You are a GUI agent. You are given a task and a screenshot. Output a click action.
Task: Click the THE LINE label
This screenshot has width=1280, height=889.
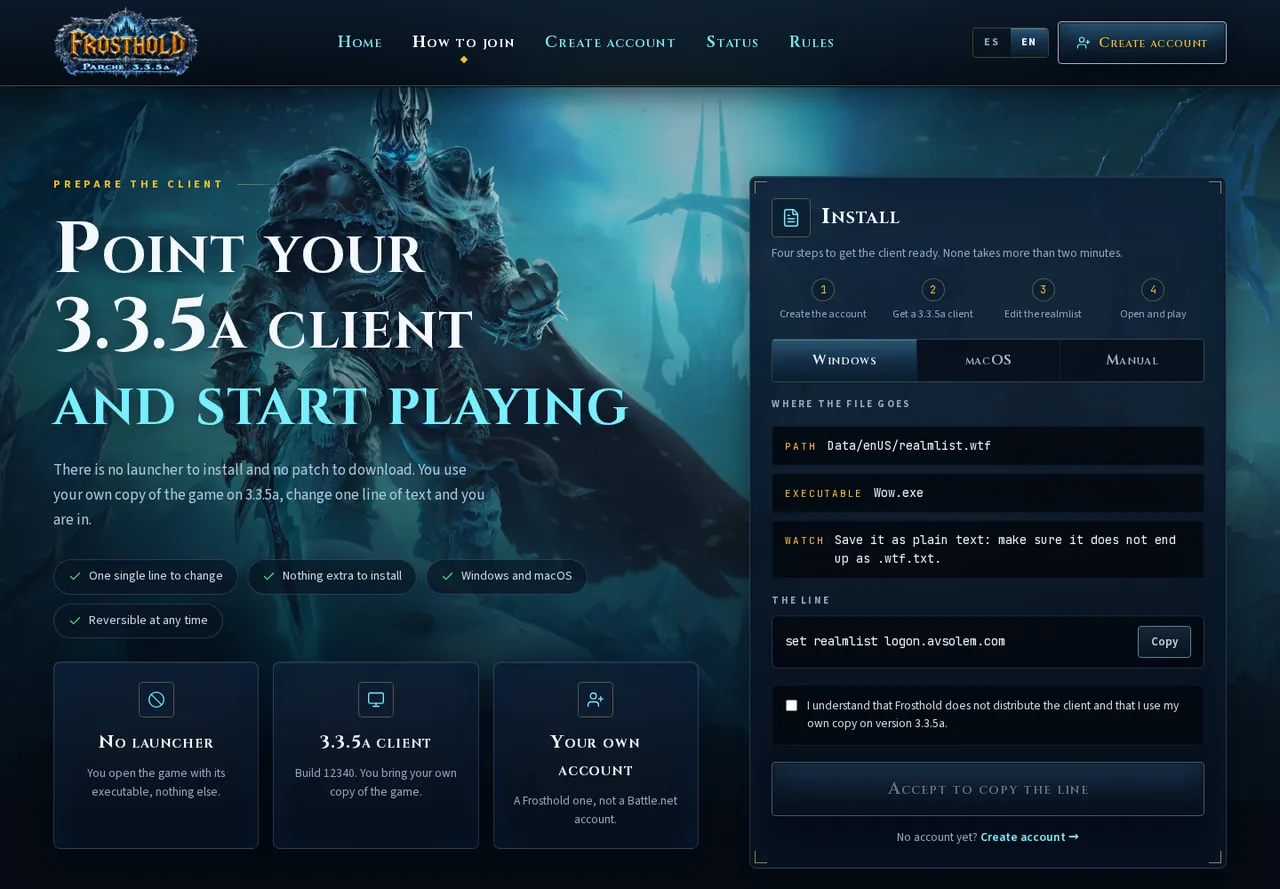801,600
